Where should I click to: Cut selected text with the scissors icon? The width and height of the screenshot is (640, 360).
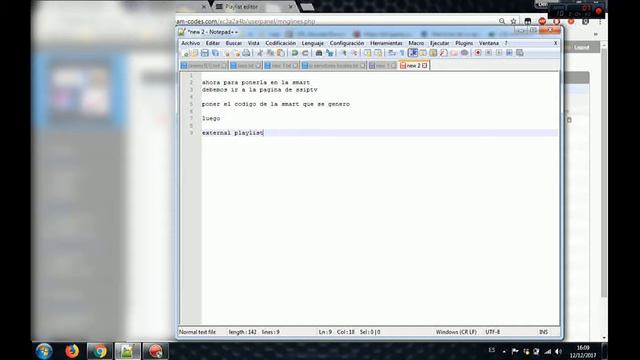click(x=260, y=53)
